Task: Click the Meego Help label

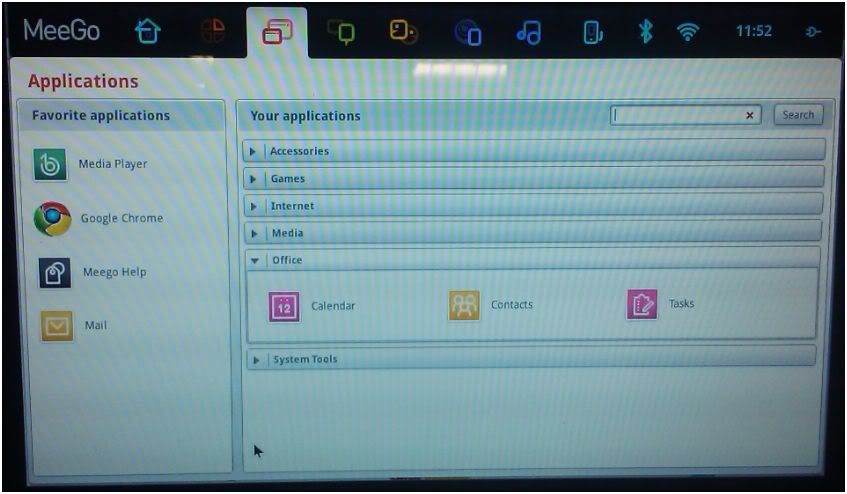Action: pos(115,272)
